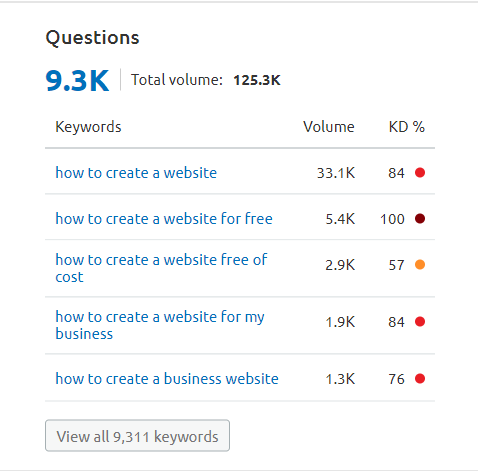Select the 33.1K volume value
Viewport: 478px width, 471px height.
[336, 173]
